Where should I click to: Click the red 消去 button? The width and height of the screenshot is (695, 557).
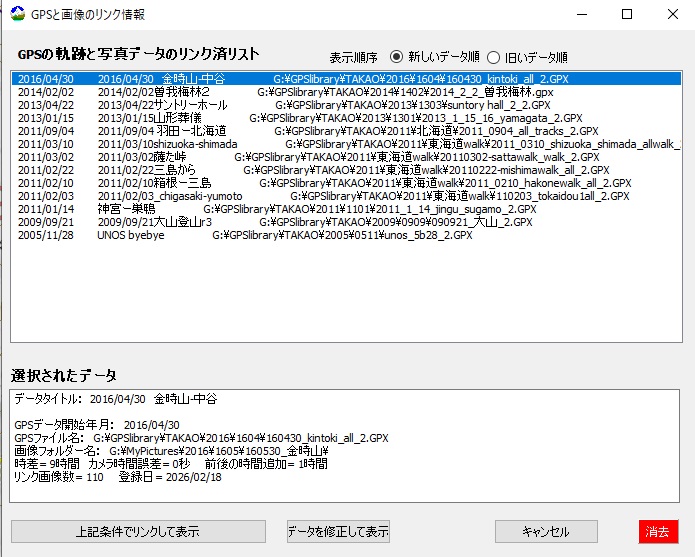(x=657, y=531)
